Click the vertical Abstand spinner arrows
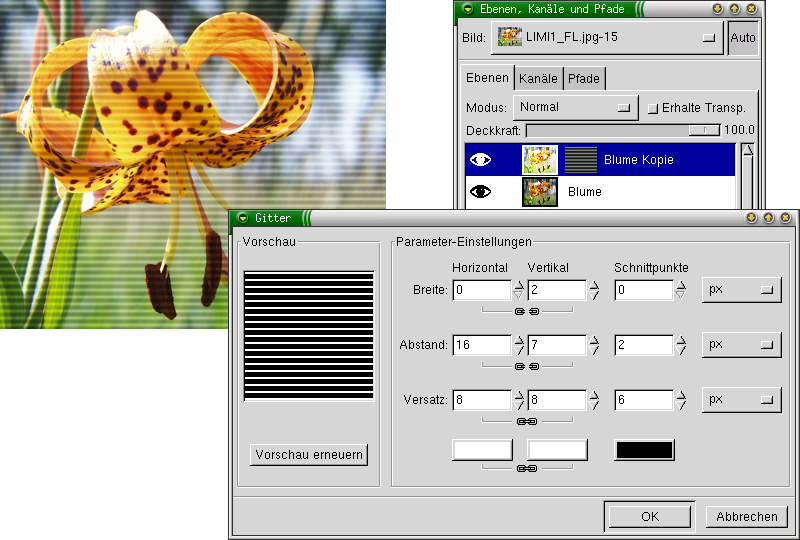800x540 pixels. click(x=594, y=345)
